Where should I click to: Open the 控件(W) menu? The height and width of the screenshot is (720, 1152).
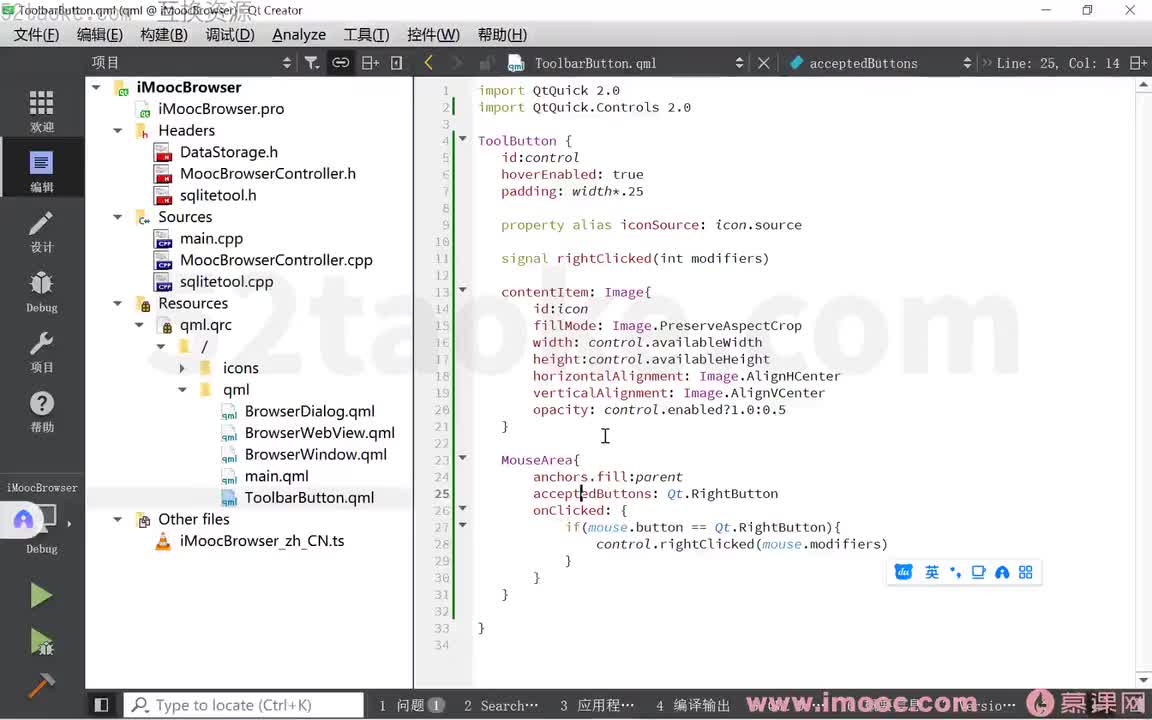(x=433, y=35)
